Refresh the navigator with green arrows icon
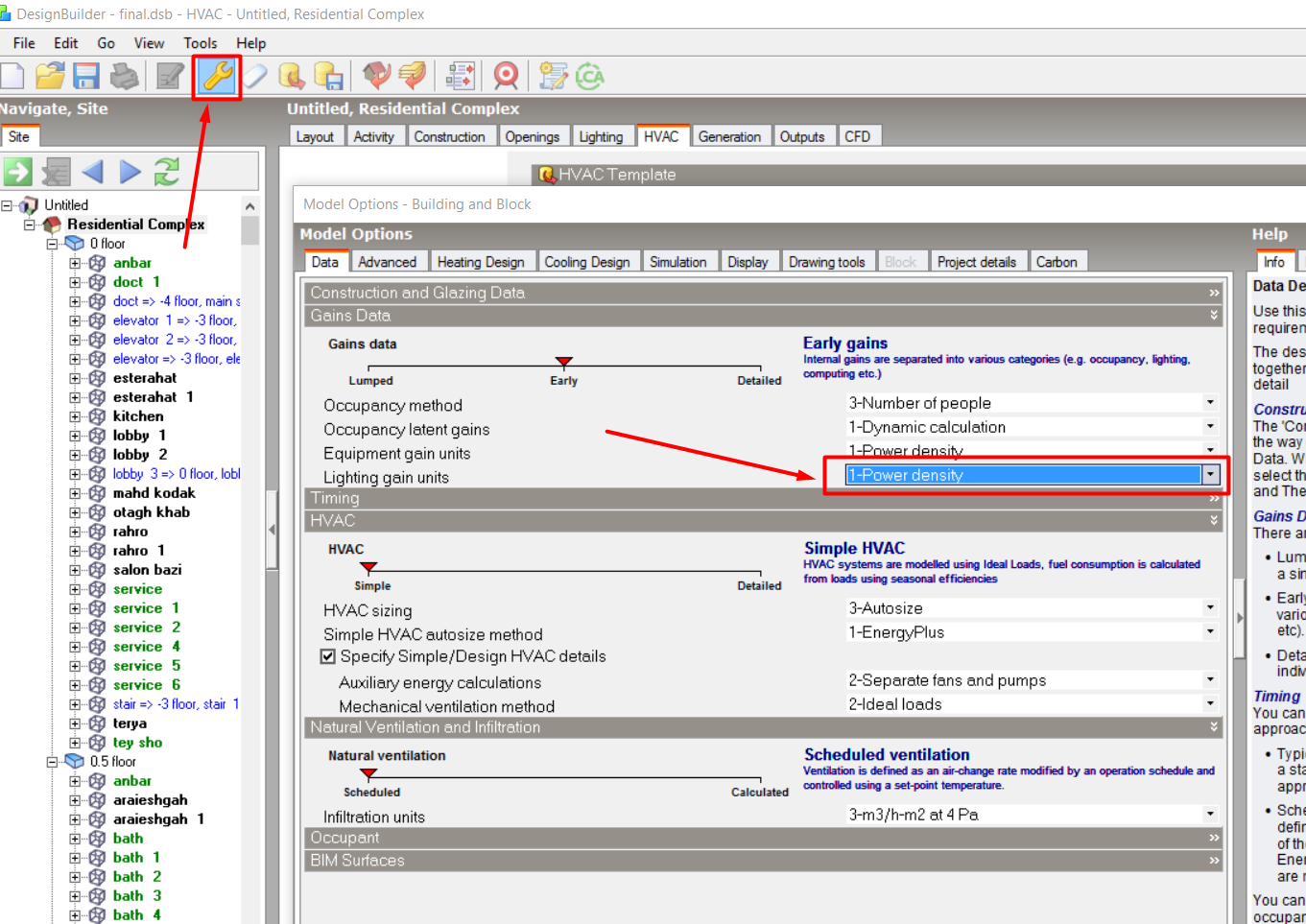Viewport: 1306px width, 924px height. tap(167, 172)
